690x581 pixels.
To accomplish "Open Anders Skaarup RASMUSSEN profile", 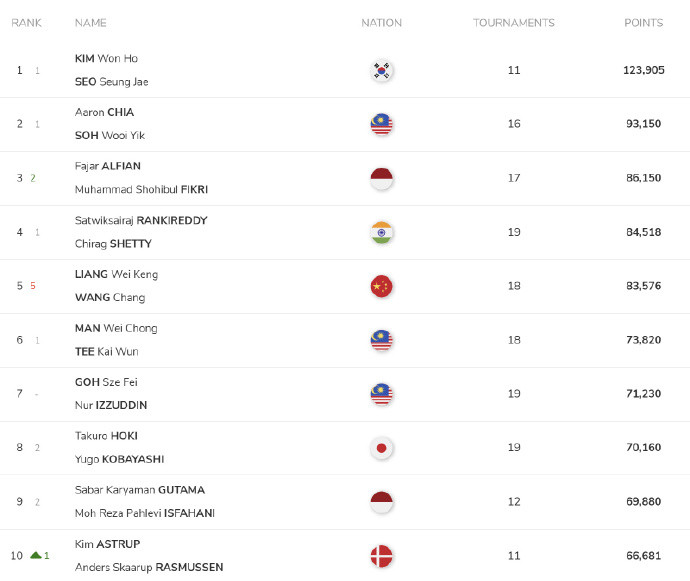I will pos(149,567).
